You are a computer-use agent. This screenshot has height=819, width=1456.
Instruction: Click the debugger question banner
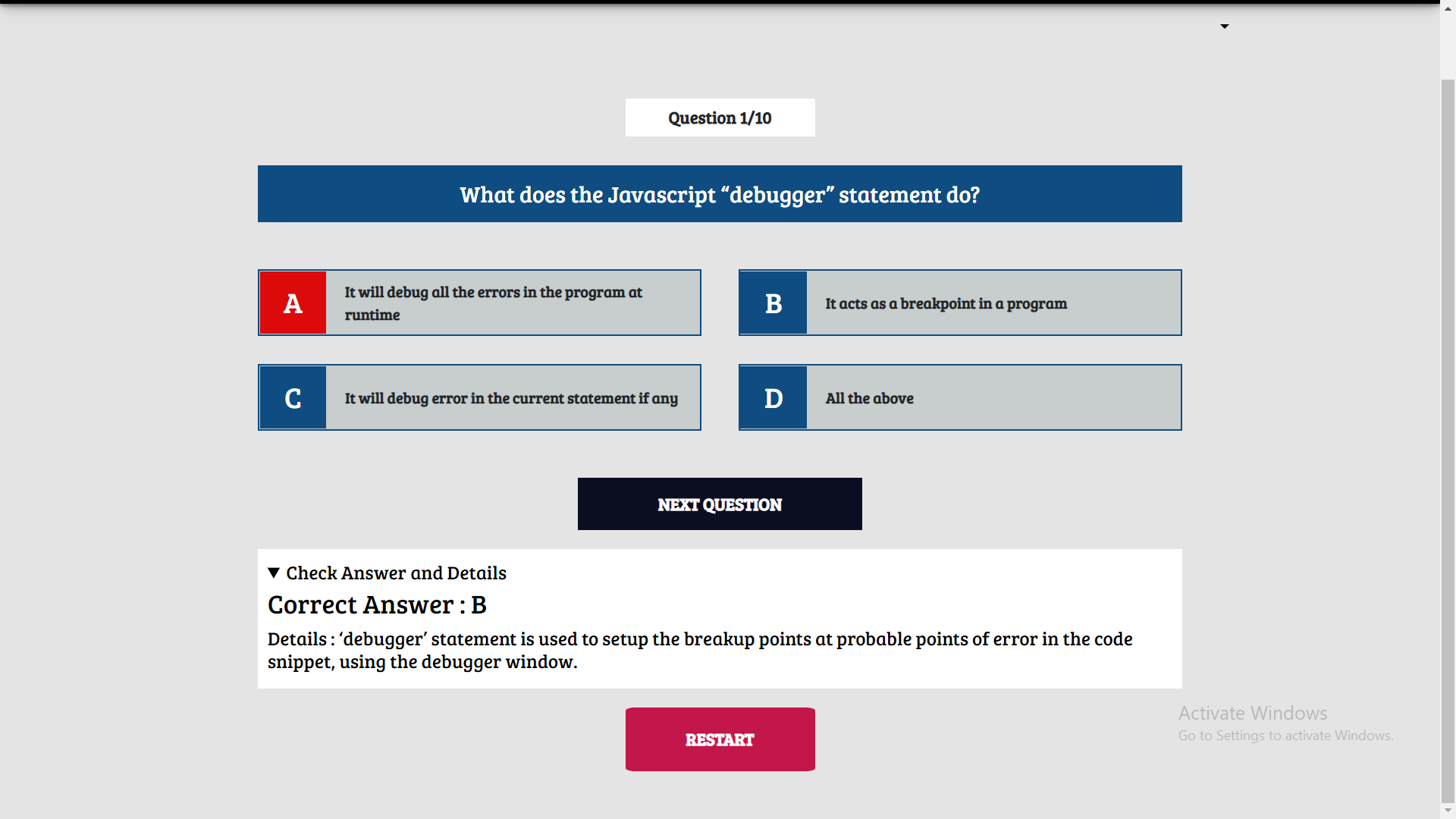(x=720, y=193)
